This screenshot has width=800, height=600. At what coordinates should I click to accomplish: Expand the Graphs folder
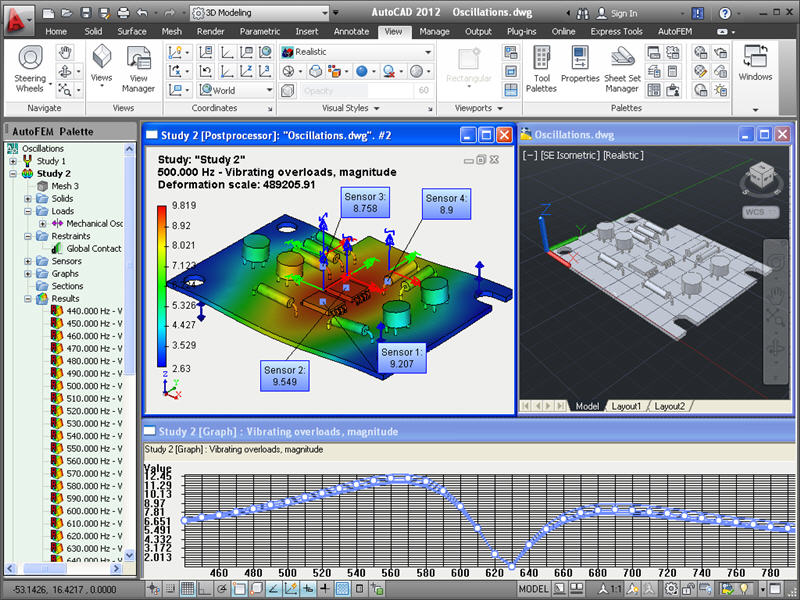coord(28,274)
